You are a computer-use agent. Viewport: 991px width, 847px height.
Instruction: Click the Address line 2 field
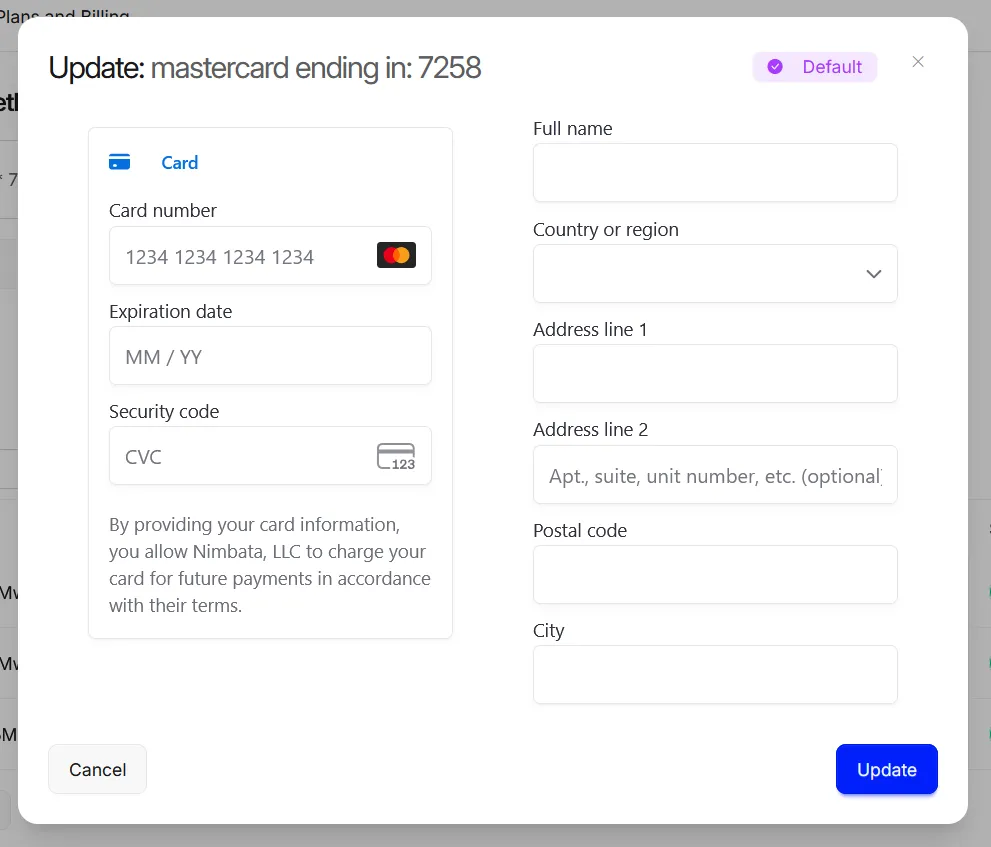coord(715,475)
